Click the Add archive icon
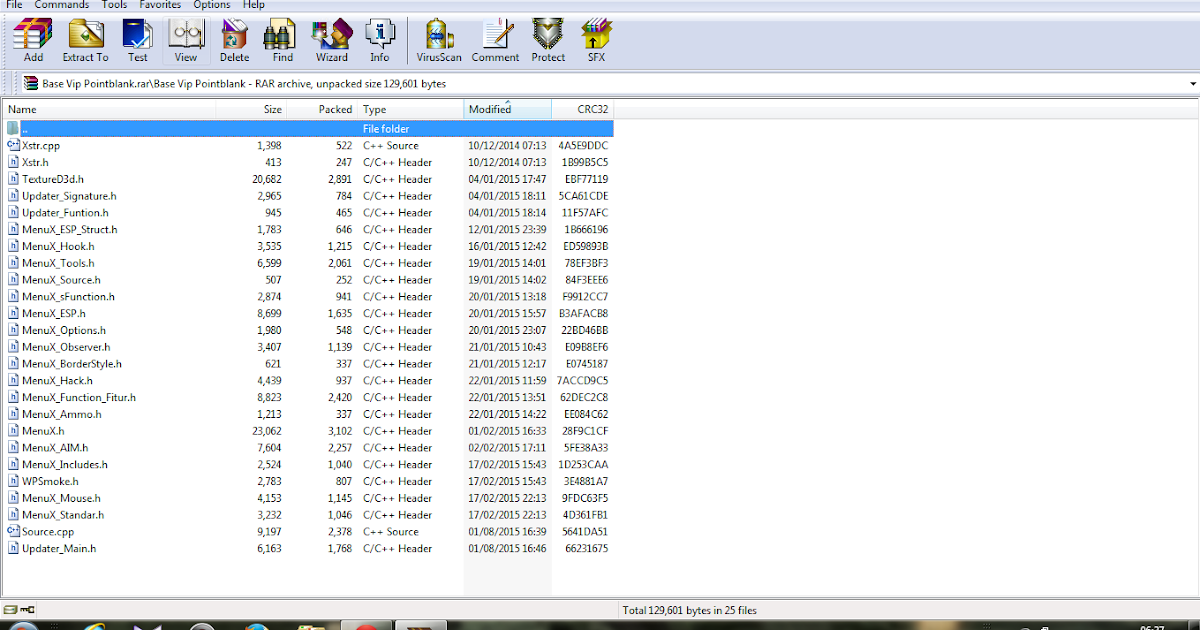This screenshot has width=1200, height=630. (x=32, y=40)
